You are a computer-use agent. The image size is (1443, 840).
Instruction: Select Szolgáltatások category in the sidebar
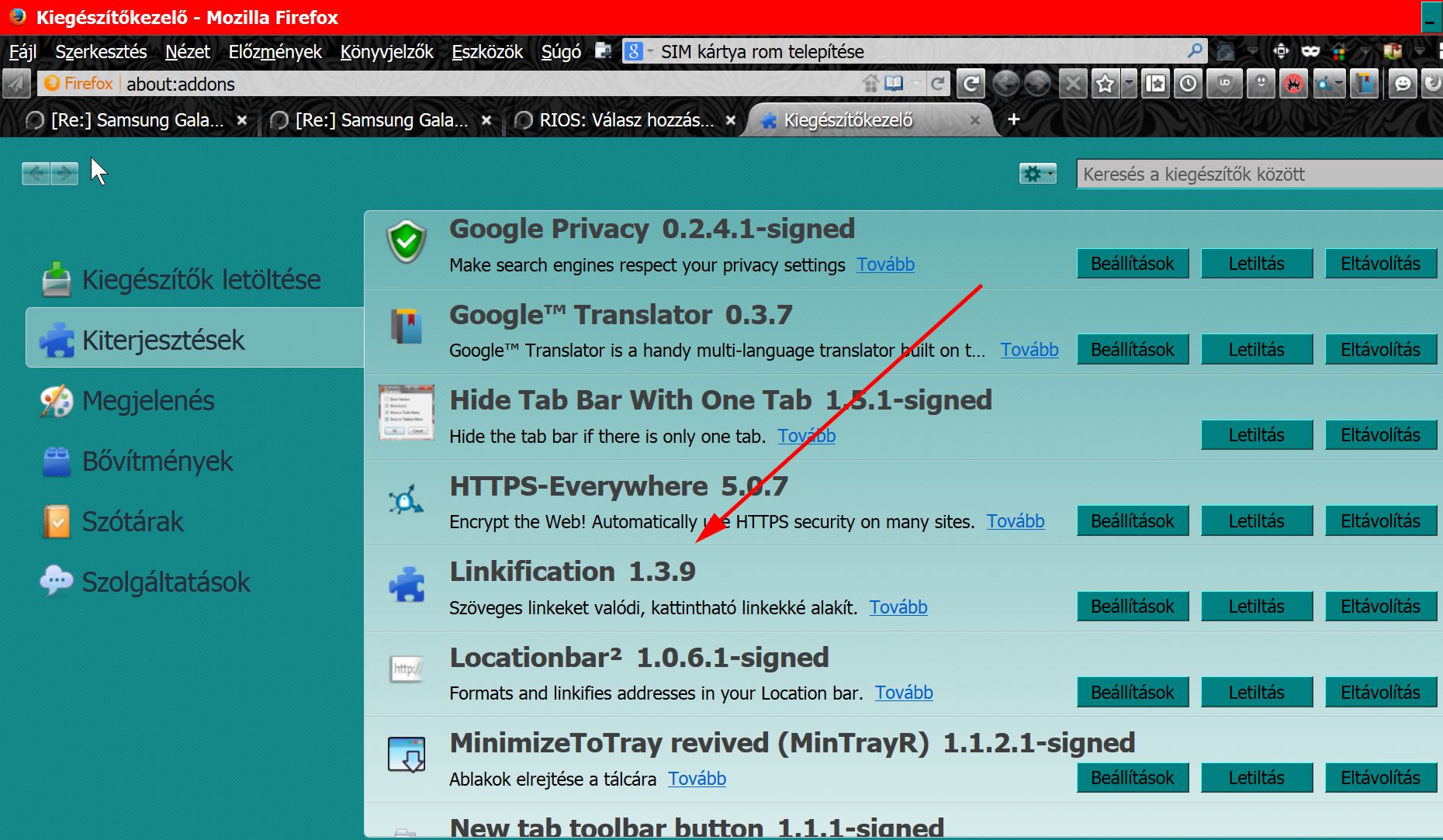pos(196,582)
